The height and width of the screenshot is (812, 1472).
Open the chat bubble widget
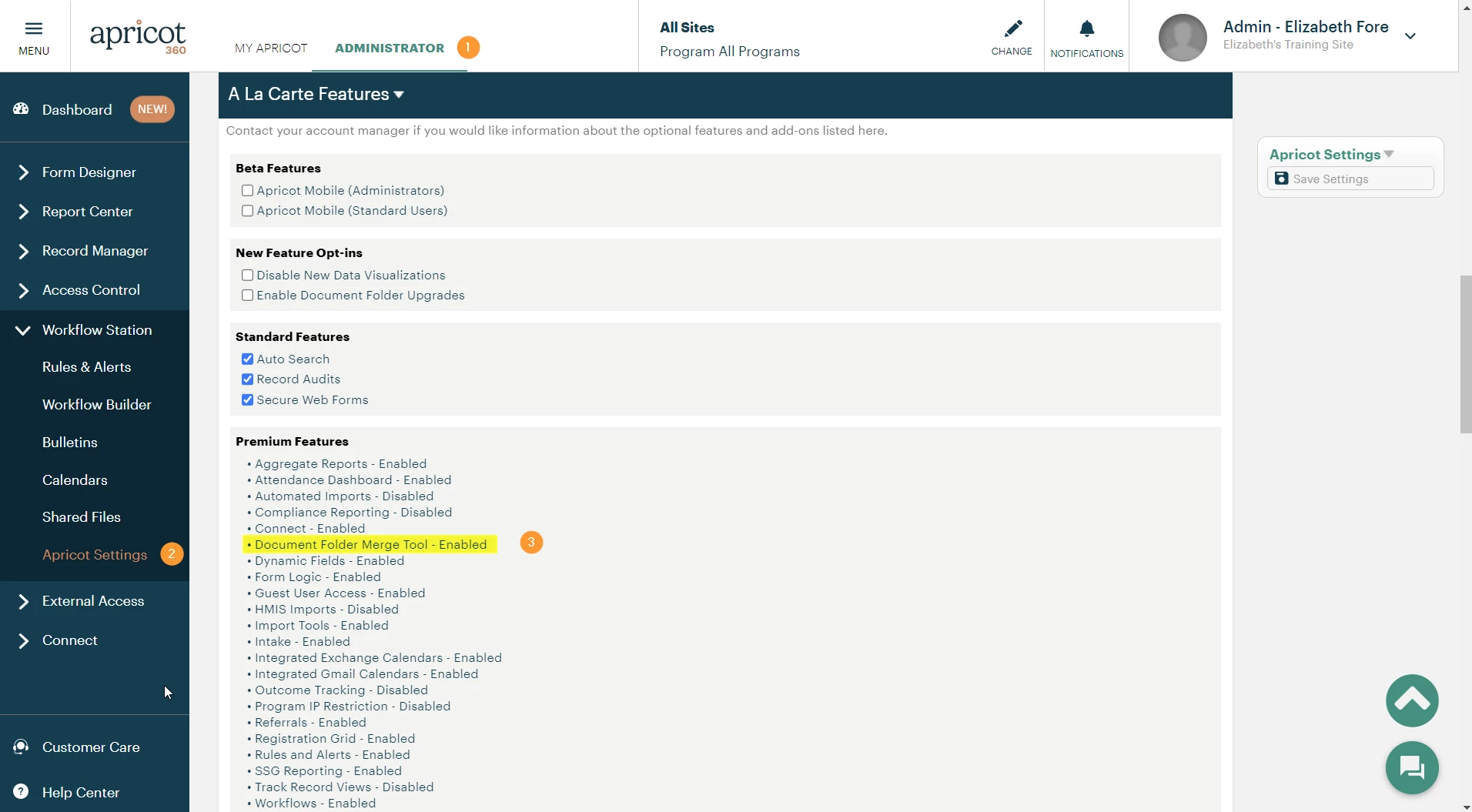click(1412, 767)
